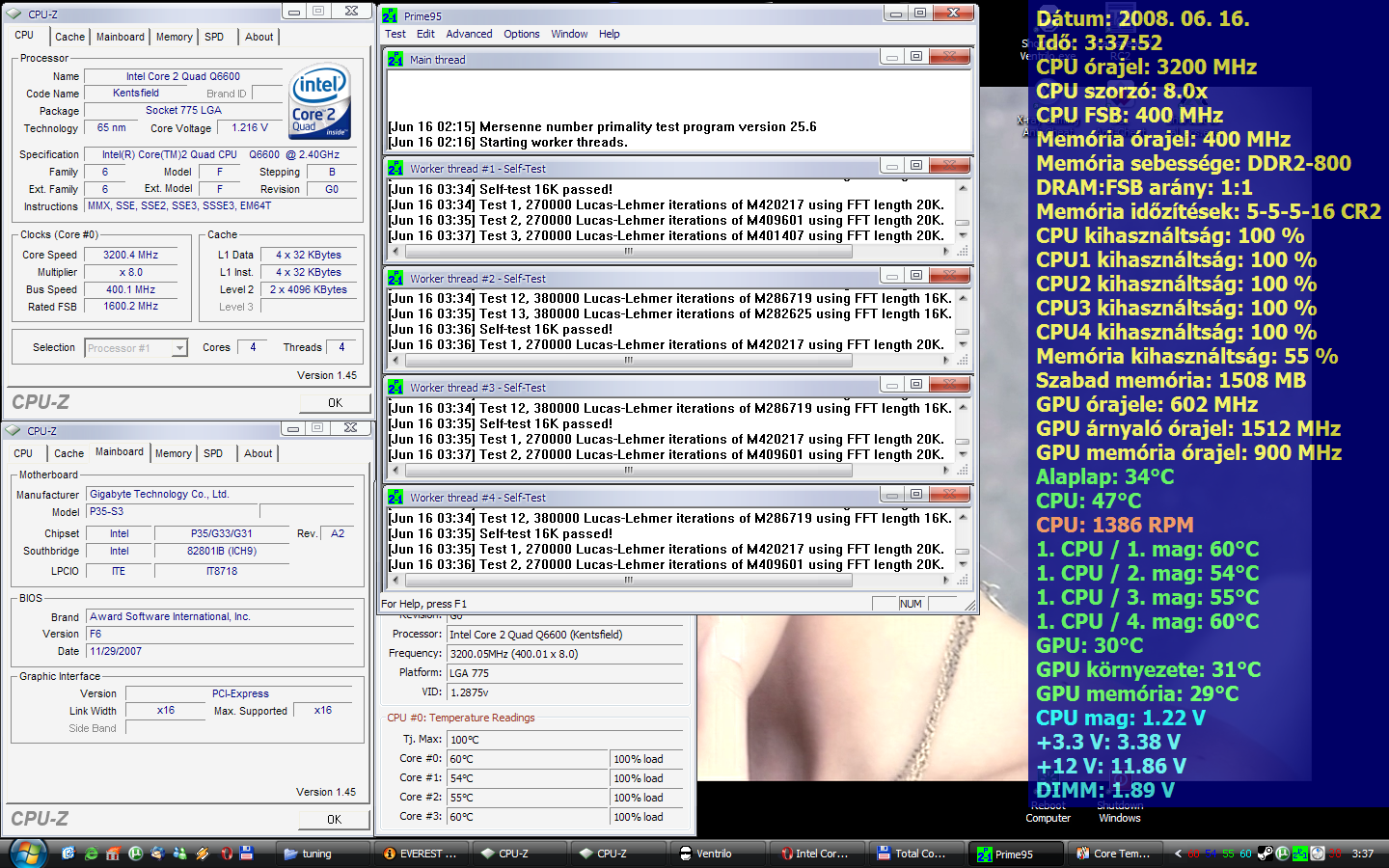
Task: Launch Opera from the Quick Launch bar
Action: [x=225, y=854]
